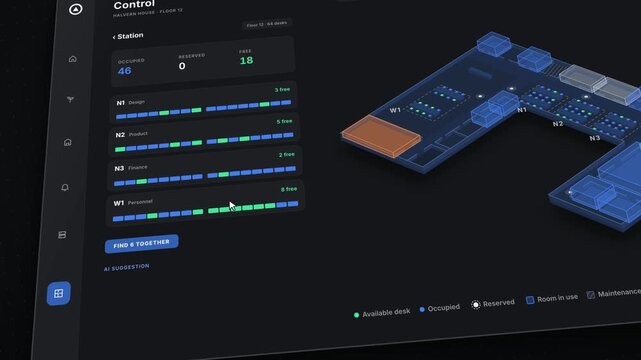641x360 pixels.
Task: Click the Free count 18
Action: [x=246, y=60]
